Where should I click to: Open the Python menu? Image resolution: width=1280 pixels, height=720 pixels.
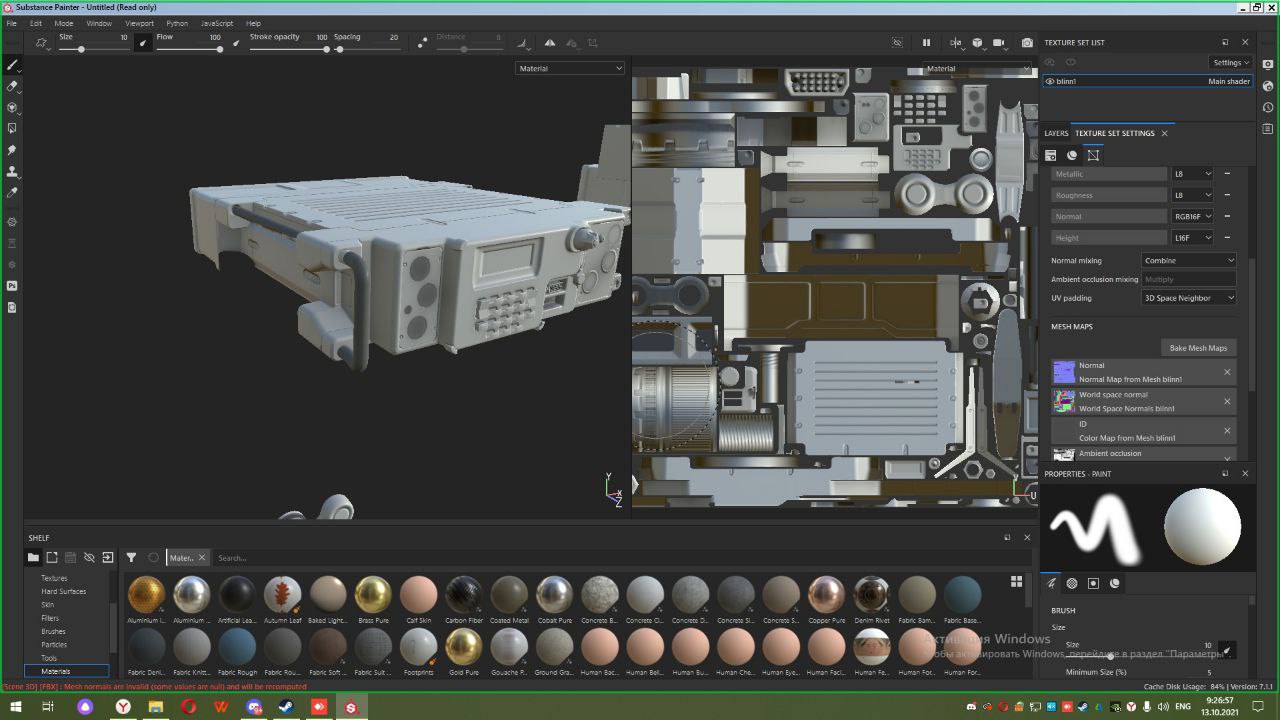[177, 23]
